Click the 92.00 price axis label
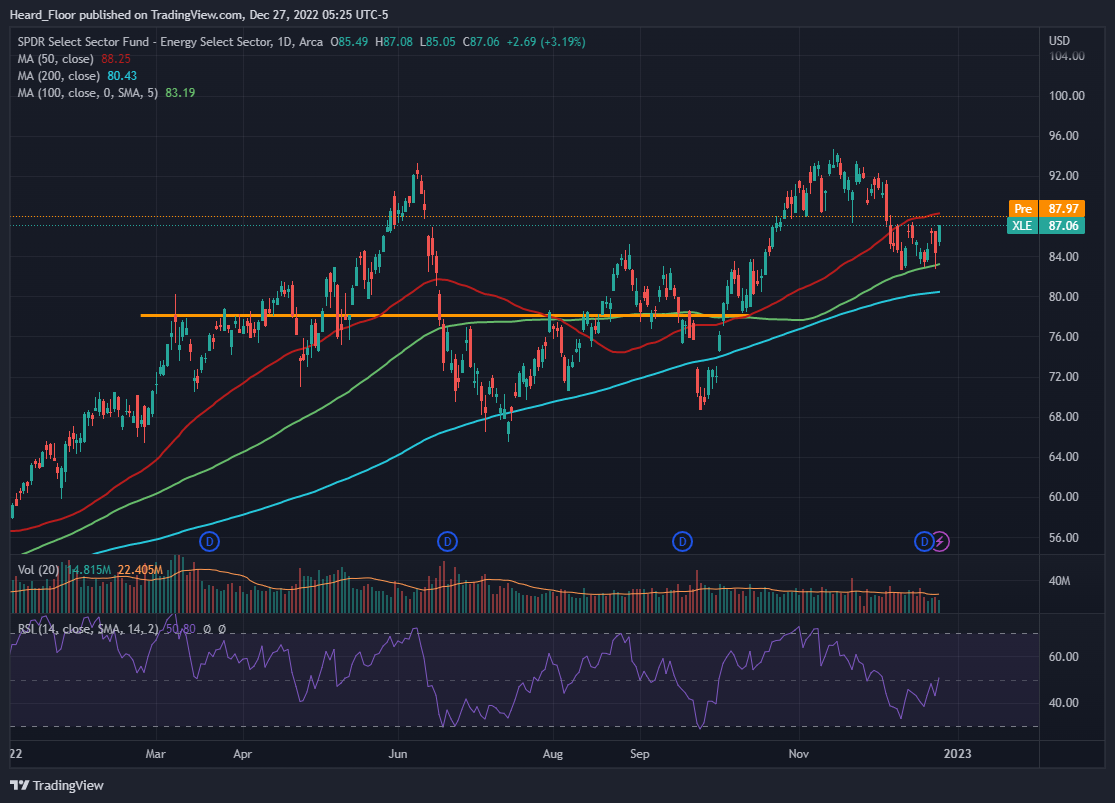This screenshot has height=803, width=1115. coord(1064,176)
